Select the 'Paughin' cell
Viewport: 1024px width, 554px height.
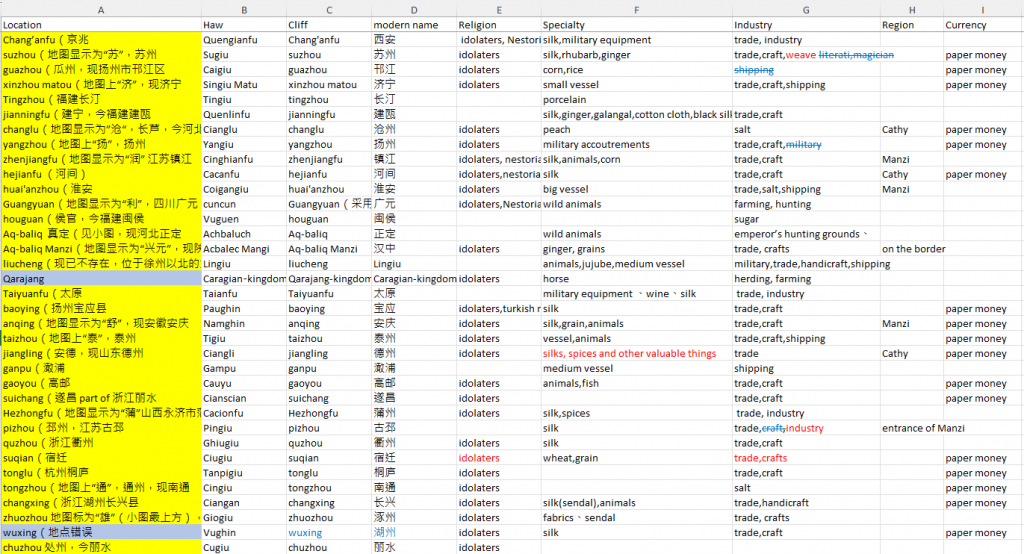click(244, 308)
